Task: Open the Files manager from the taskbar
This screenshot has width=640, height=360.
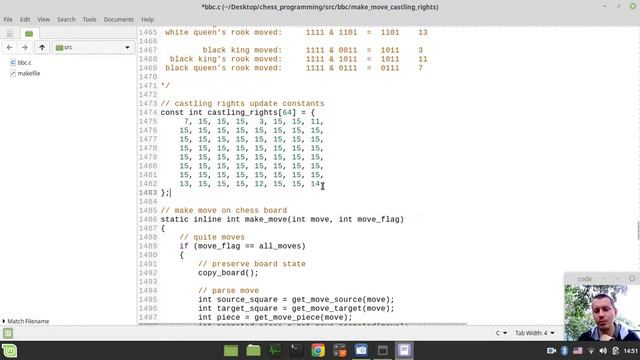Action: (253, 351)
